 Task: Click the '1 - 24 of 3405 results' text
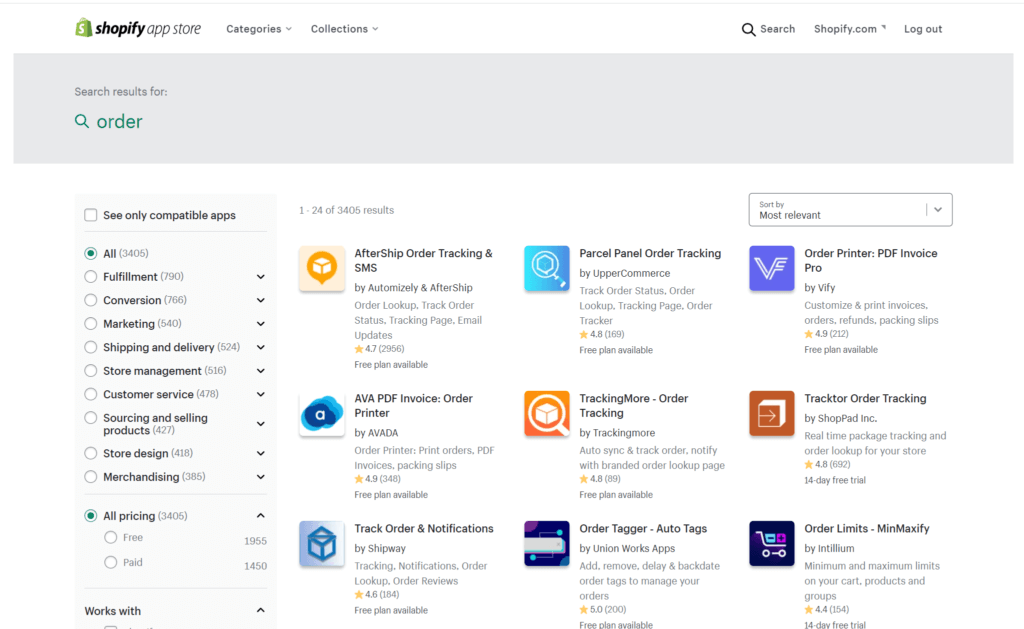(346, 210)
